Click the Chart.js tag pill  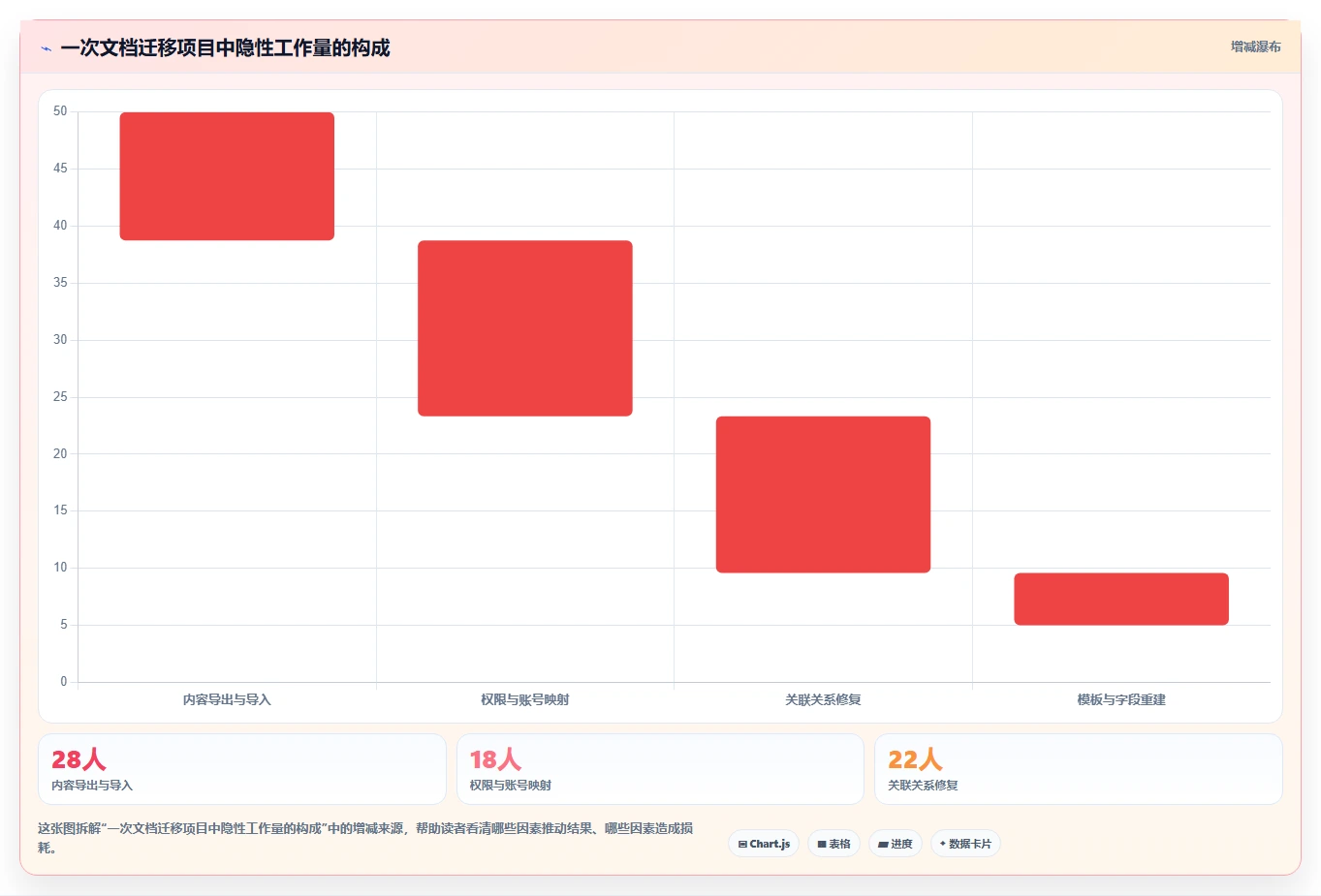coord(764,844)
